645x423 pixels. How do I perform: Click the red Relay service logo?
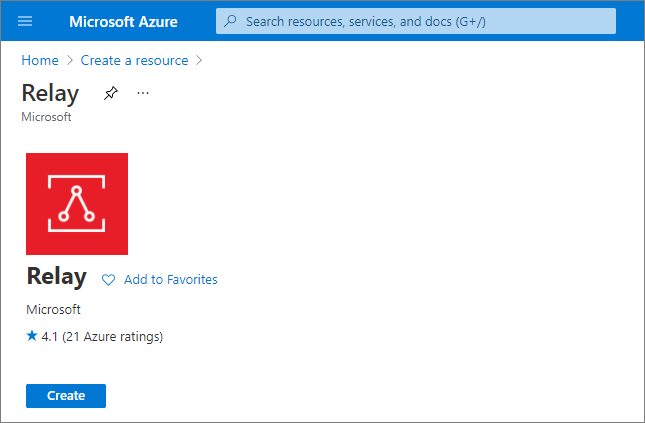(77, 204)
